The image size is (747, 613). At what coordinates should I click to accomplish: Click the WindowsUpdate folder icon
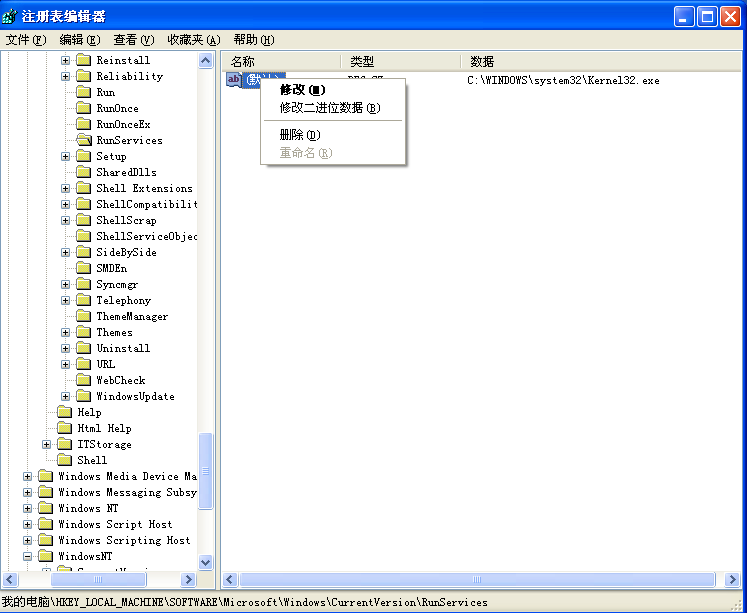83,396
